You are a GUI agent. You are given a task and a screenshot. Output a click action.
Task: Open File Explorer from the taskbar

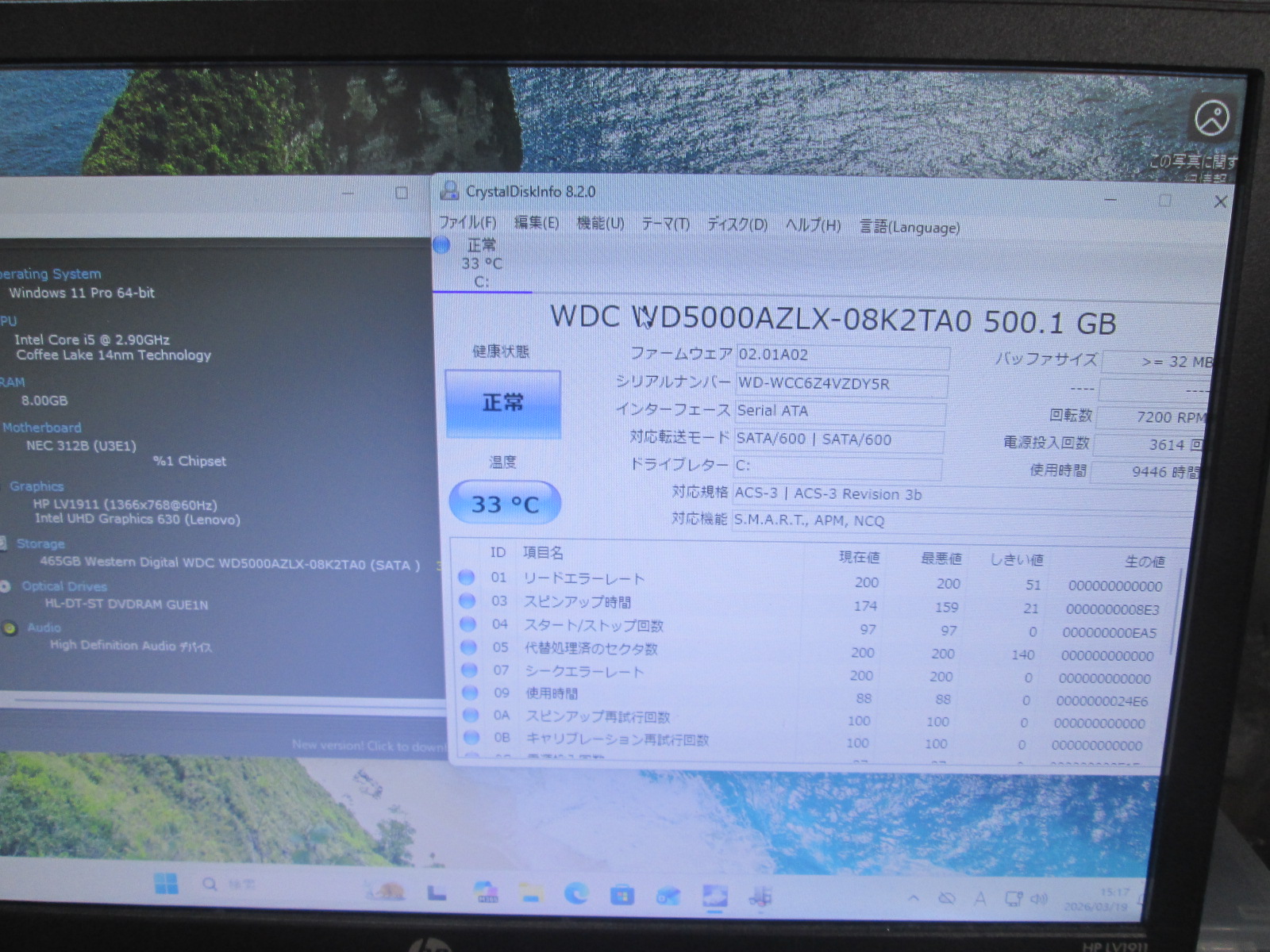click(x=530, y=894)
